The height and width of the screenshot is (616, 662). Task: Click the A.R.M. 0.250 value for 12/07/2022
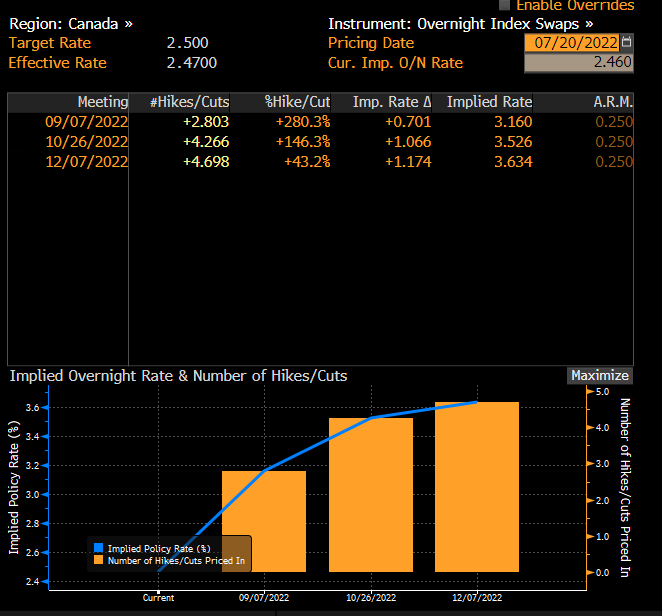tap(614, 162)
